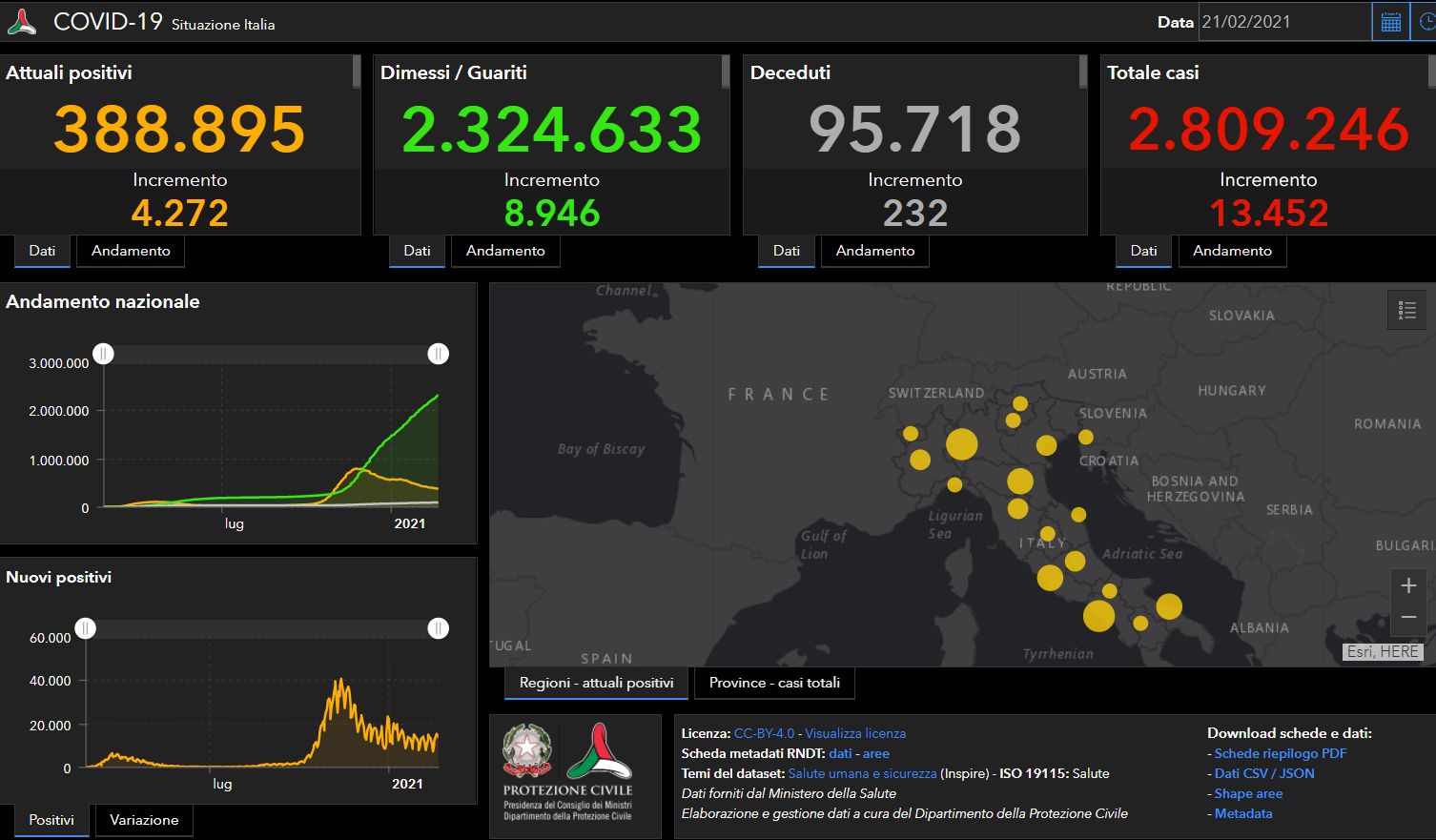Click the clock icon beside the calendar
1436x840 pixels.
[x=1426, y=22]
